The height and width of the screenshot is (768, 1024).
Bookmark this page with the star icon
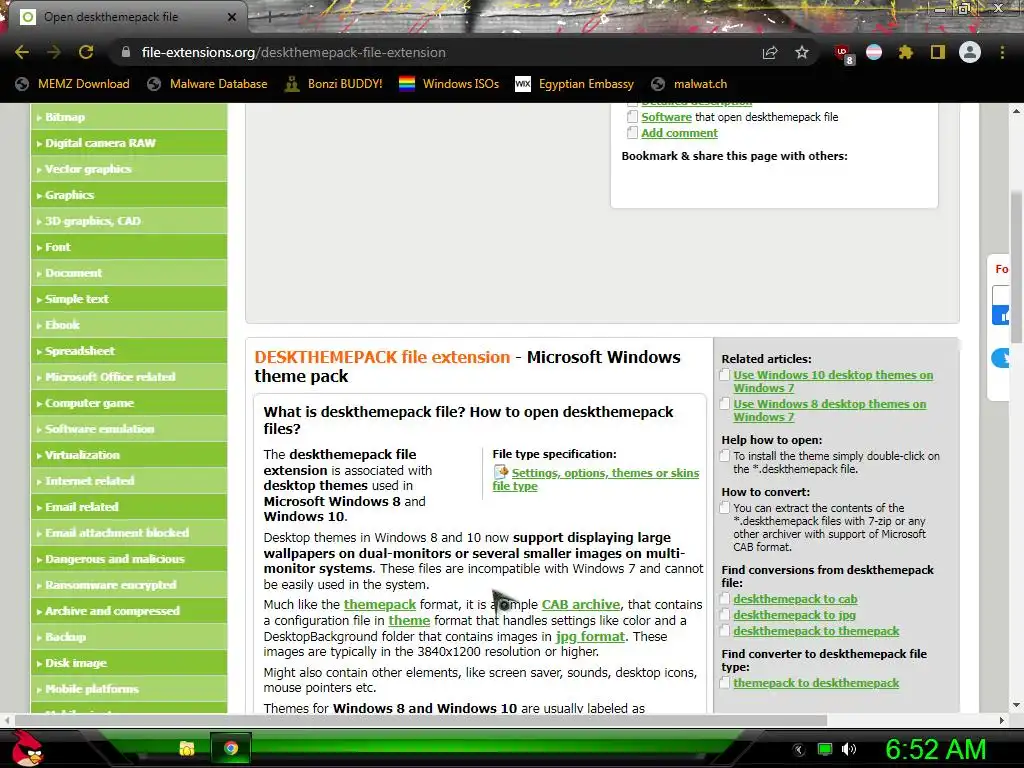click(x=802, y=52)
